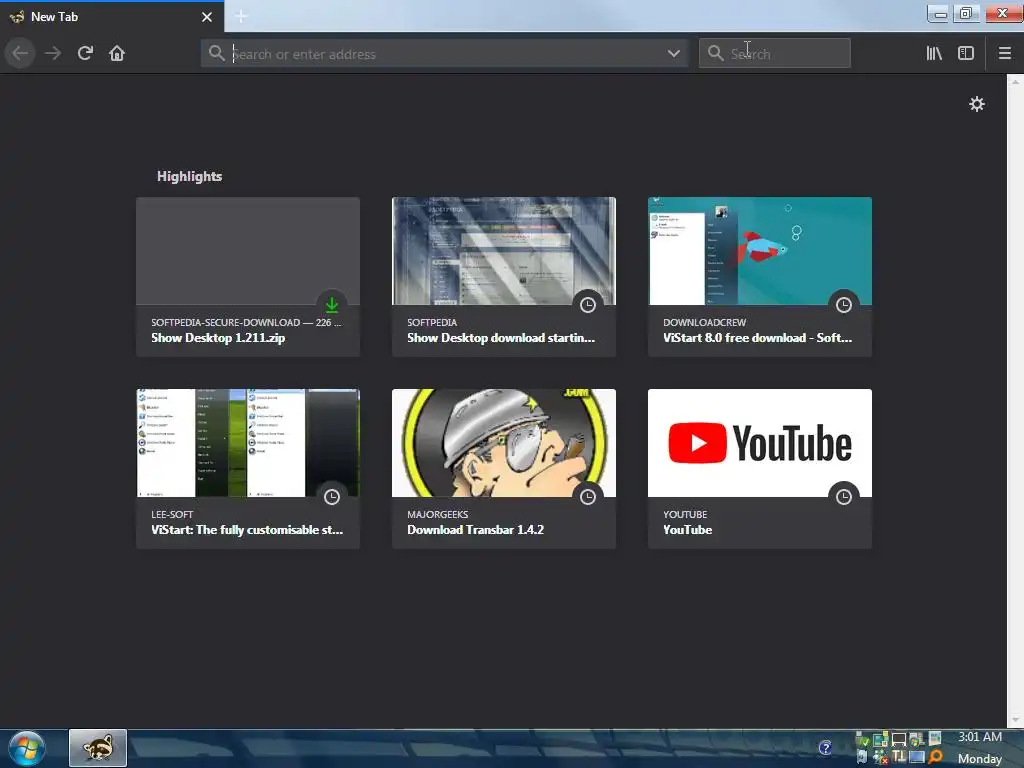Open New Tab preferences gear
The width and height of the screenshot is (1024, 768).
pos(976,104)
